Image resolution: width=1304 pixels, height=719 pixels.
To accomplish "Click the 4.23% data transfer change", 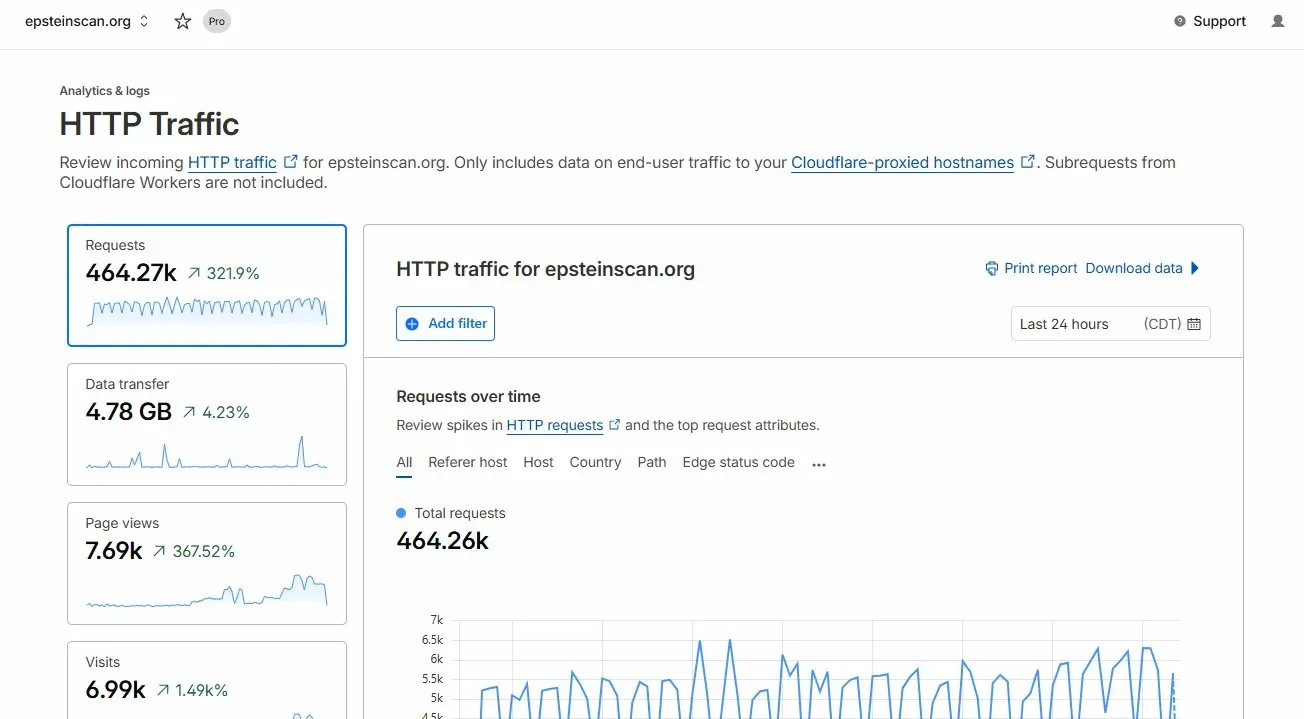I will click(216, 412).
